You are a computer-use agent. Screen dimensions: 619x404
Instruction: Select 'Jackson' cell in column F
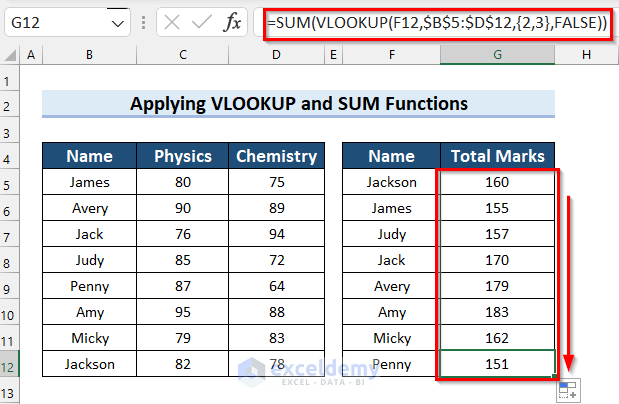392,182
